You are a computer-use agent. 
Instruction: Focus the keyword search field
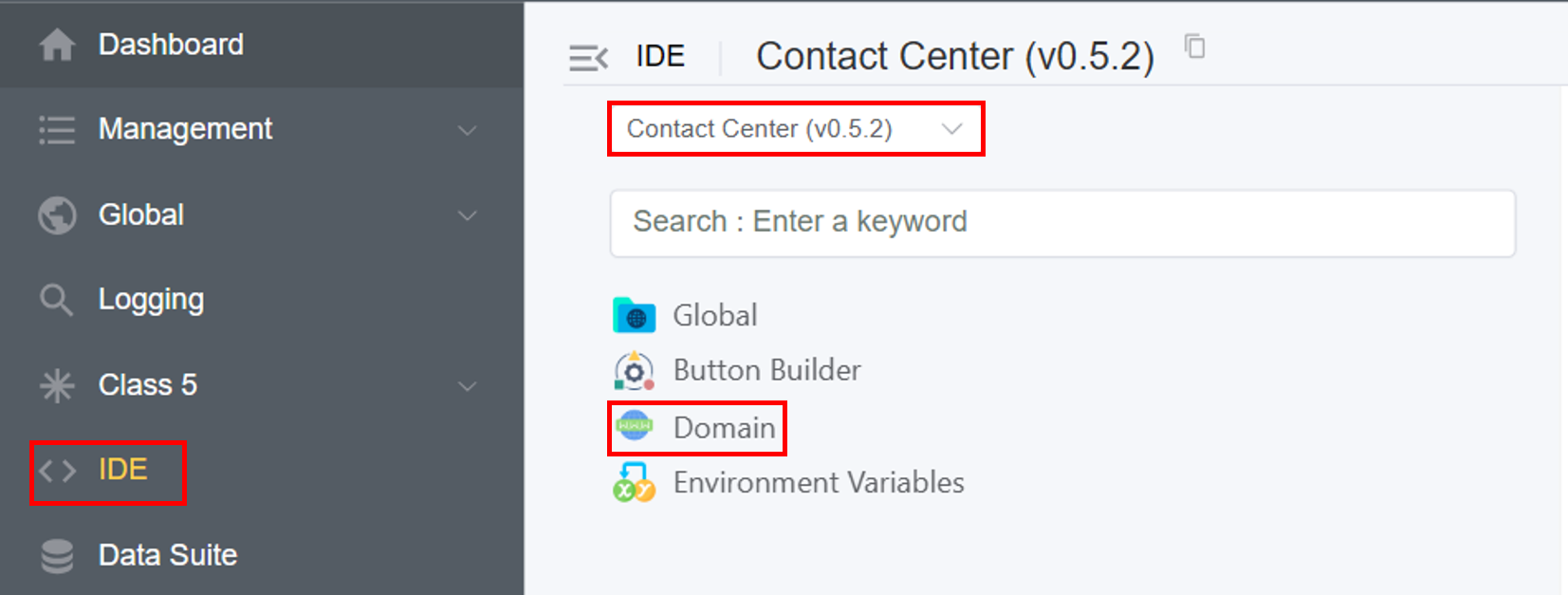[x=1062, y=222]
